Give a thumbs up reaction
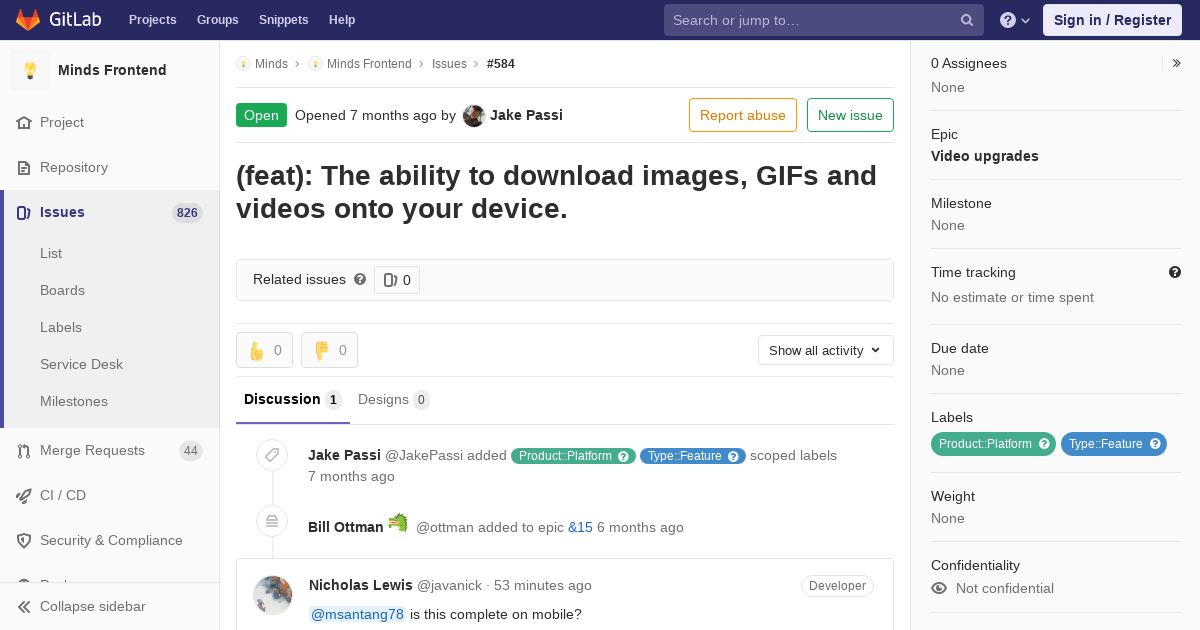Image resolution: width=1200 pixels, height=630 pixels. (x=264, y=350)
